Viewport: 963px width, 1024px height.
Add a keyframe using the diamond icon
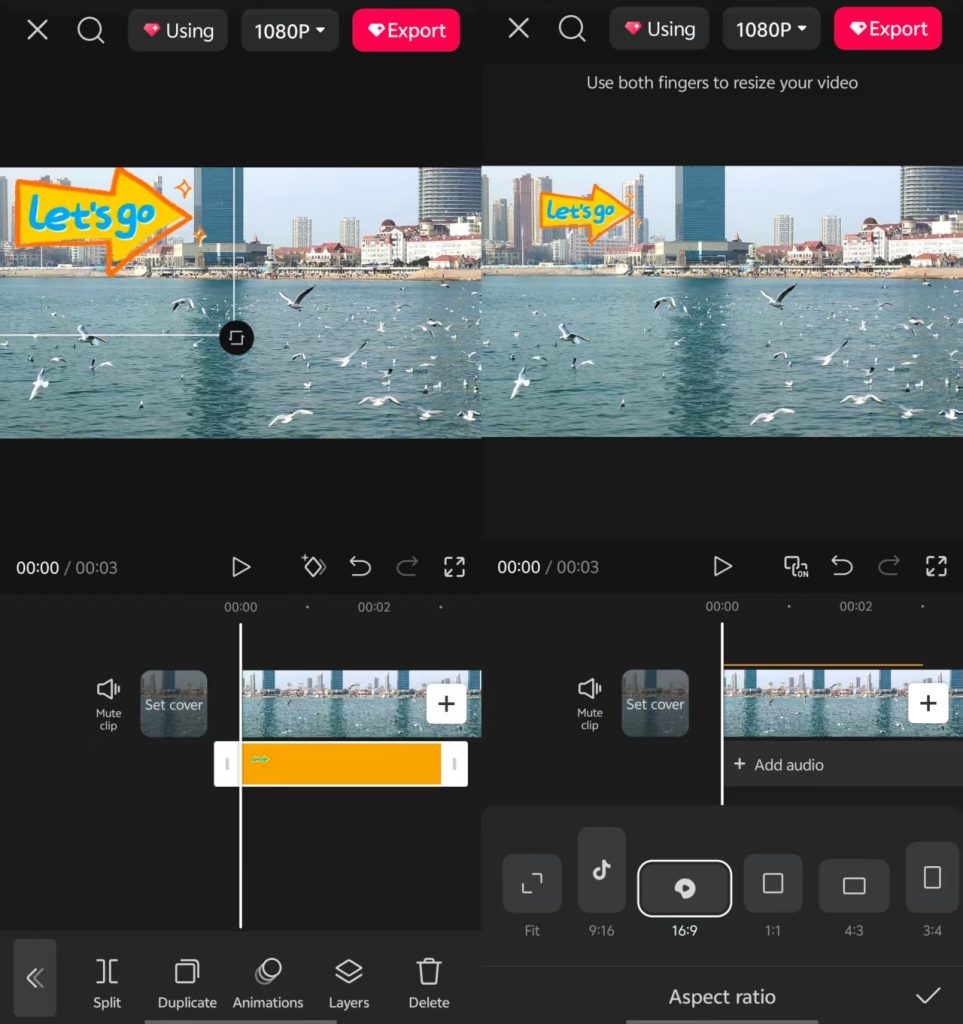click(x=314, y=567)
